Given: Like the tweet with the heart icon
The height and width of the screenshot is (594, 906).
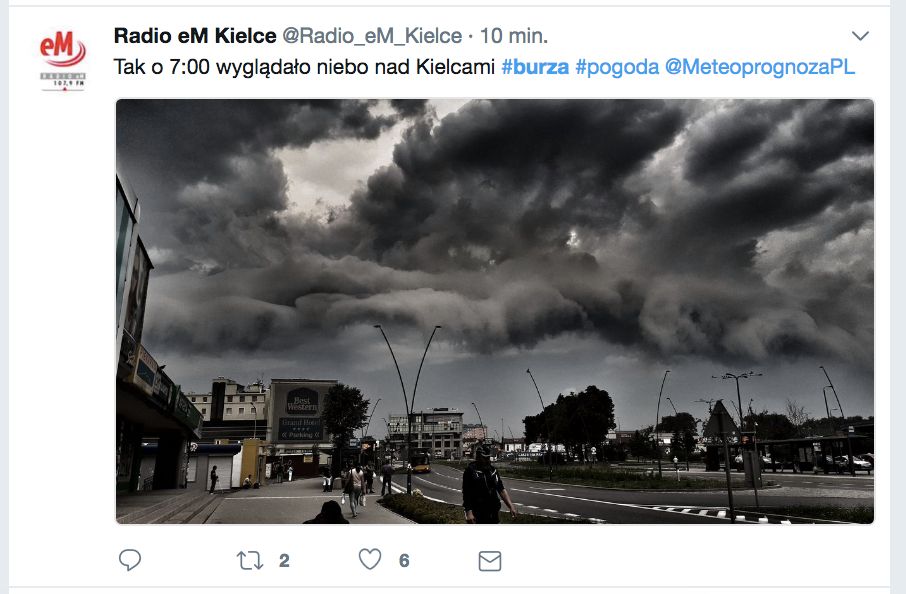Looking at the screenshot, I should tap(370, 559).
